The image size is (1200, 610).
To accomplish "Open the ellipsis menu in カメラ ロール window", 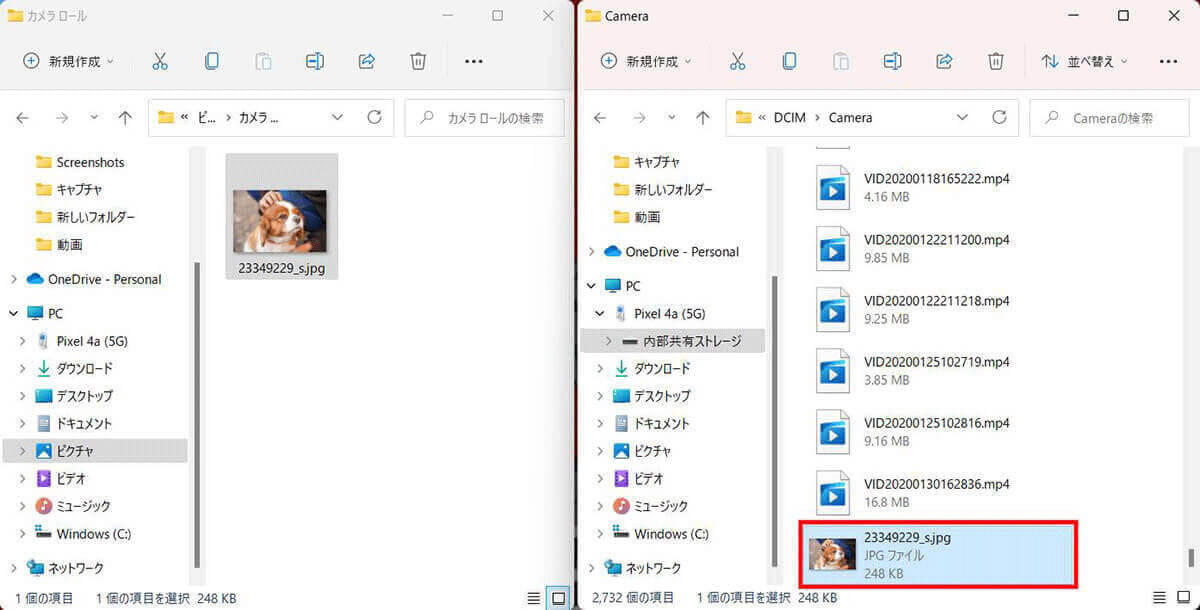I will [474, 62].
